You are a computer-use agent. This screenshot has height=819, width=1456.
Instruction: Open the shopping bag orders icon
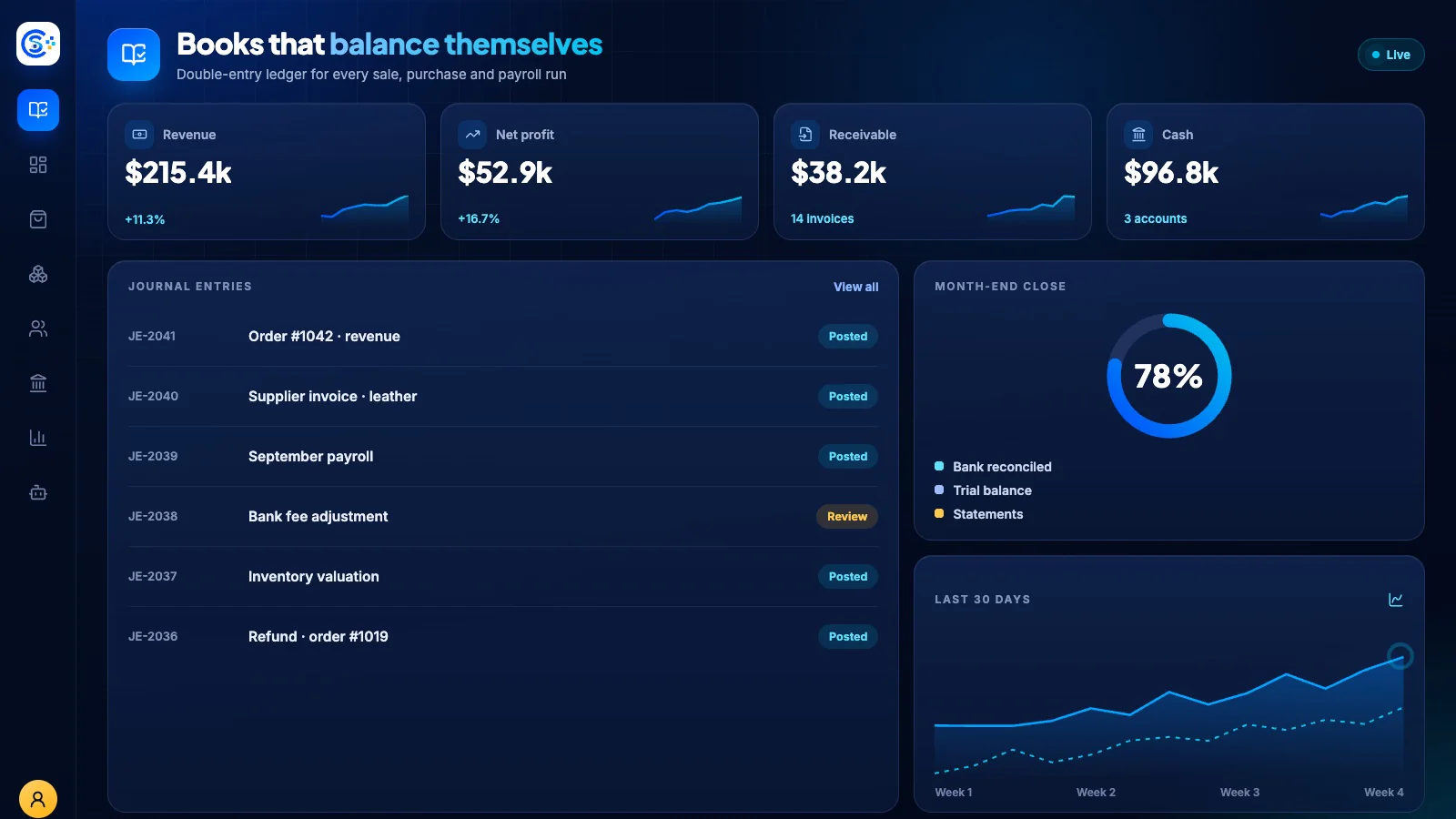[x=38, y=219]
